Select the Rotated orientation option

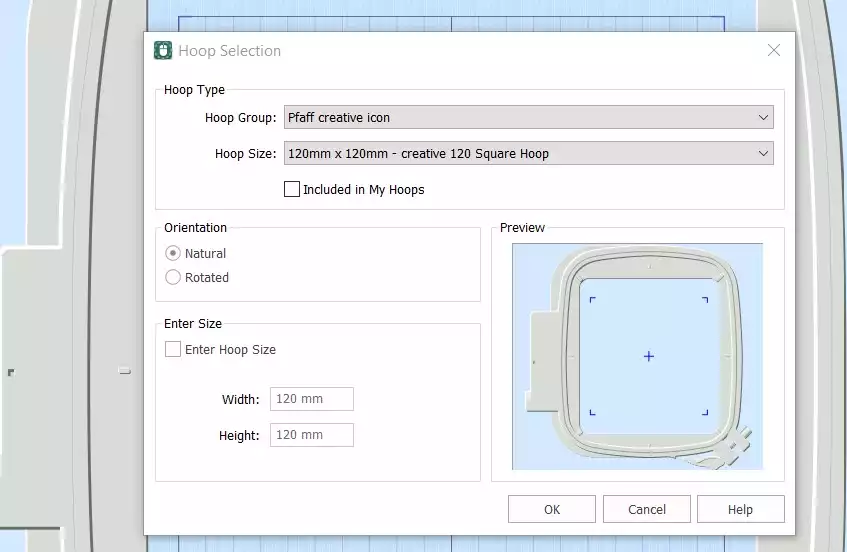click(173, 277)
